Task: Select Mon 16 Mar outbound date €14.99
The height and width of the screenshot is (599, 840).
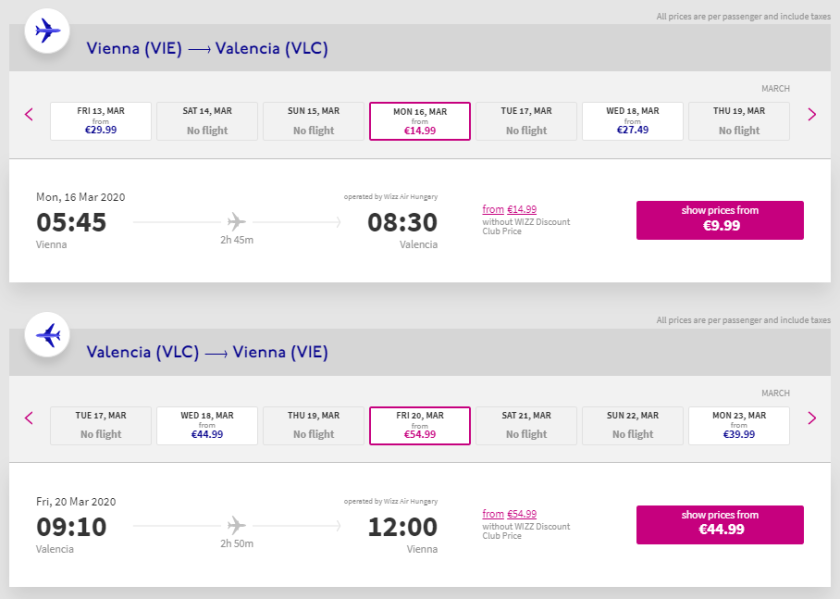Action: [420, 121]
